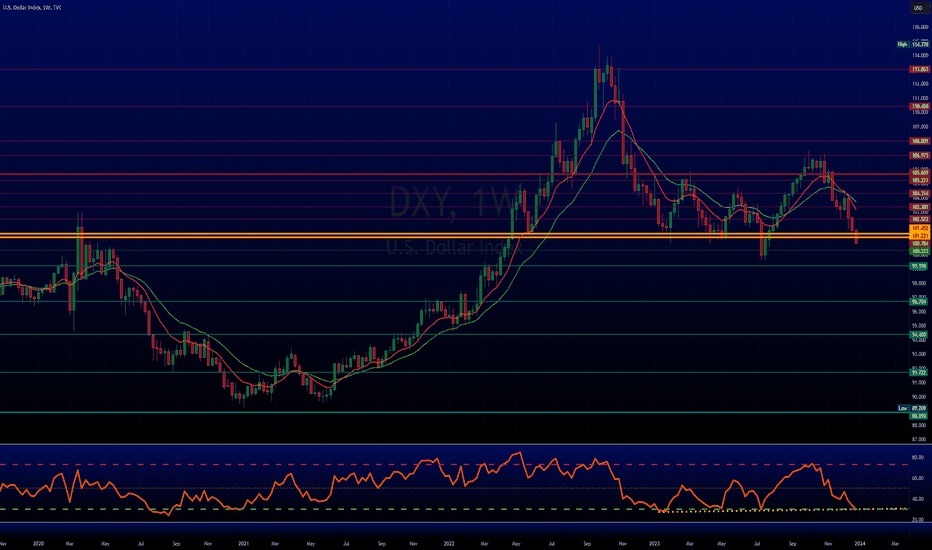Click the 2022 year label on time axis
Viewport: 932px width, 550px height.
pyautogui.click(x=449, y=543)
